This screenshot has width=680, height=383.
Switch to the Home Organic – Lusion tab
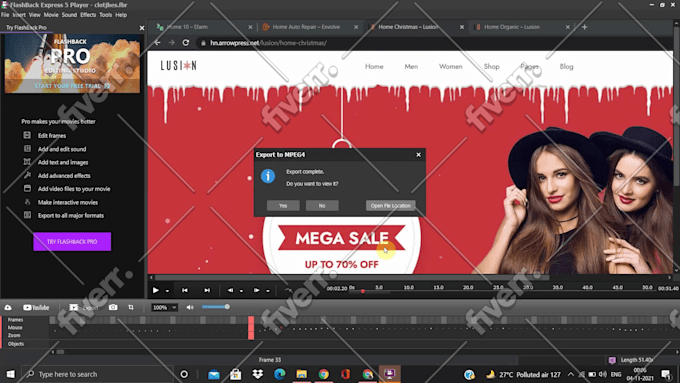pyautogui.click(x=512, y=27)
